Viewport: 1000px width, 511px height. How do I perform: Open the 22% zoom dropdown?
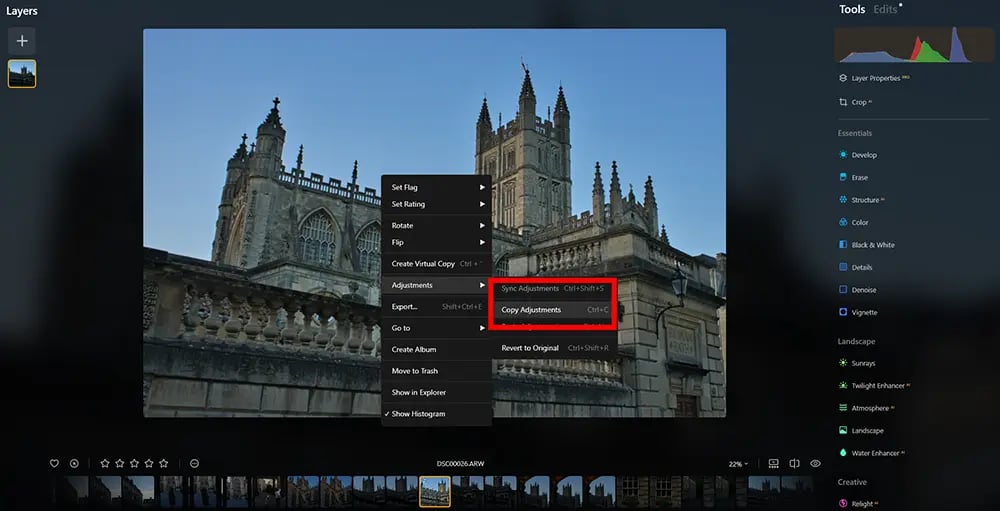(739, 464)
